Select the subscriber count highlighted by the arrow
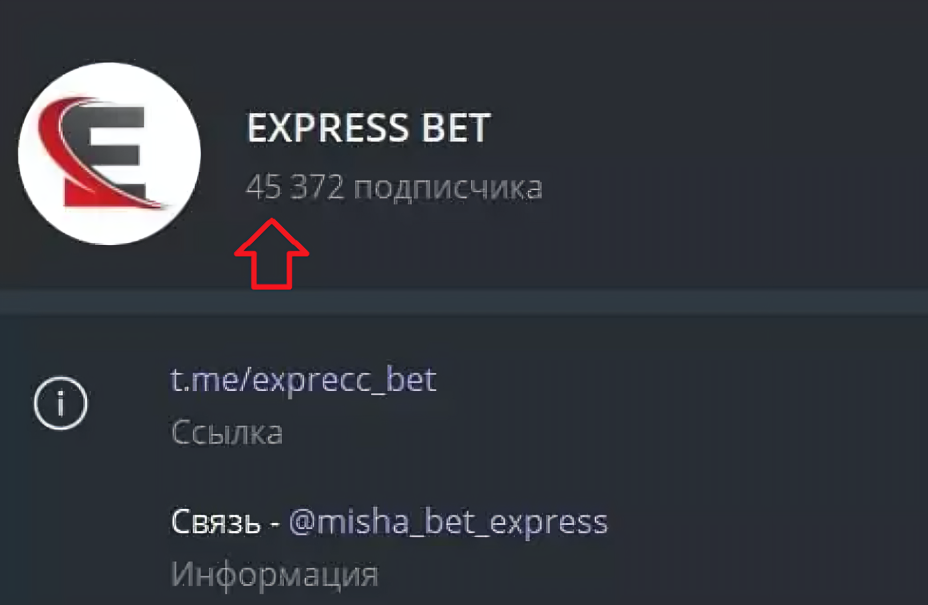This screenshot has height=605, width=928. [396, 187]
